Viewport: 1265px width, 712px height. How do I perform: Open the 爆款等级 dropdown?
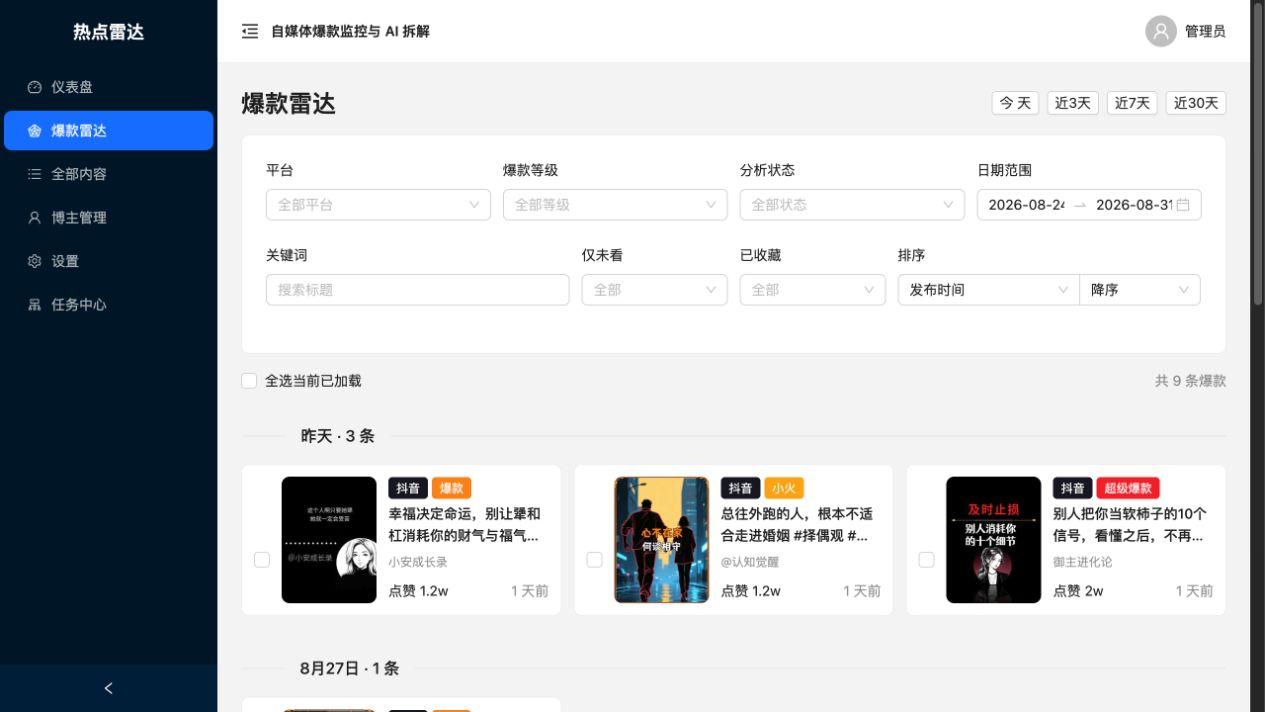tap(615, 205)
